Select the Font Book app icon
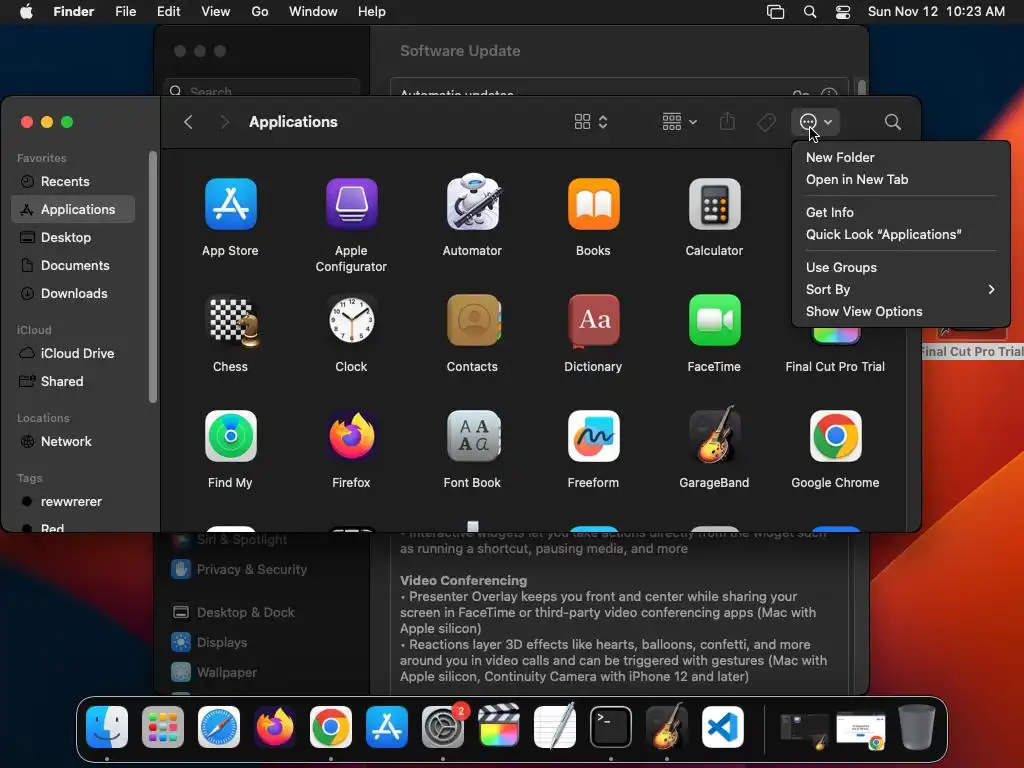The width and height of the screenshot is (1024, 768). pos(472,436)
